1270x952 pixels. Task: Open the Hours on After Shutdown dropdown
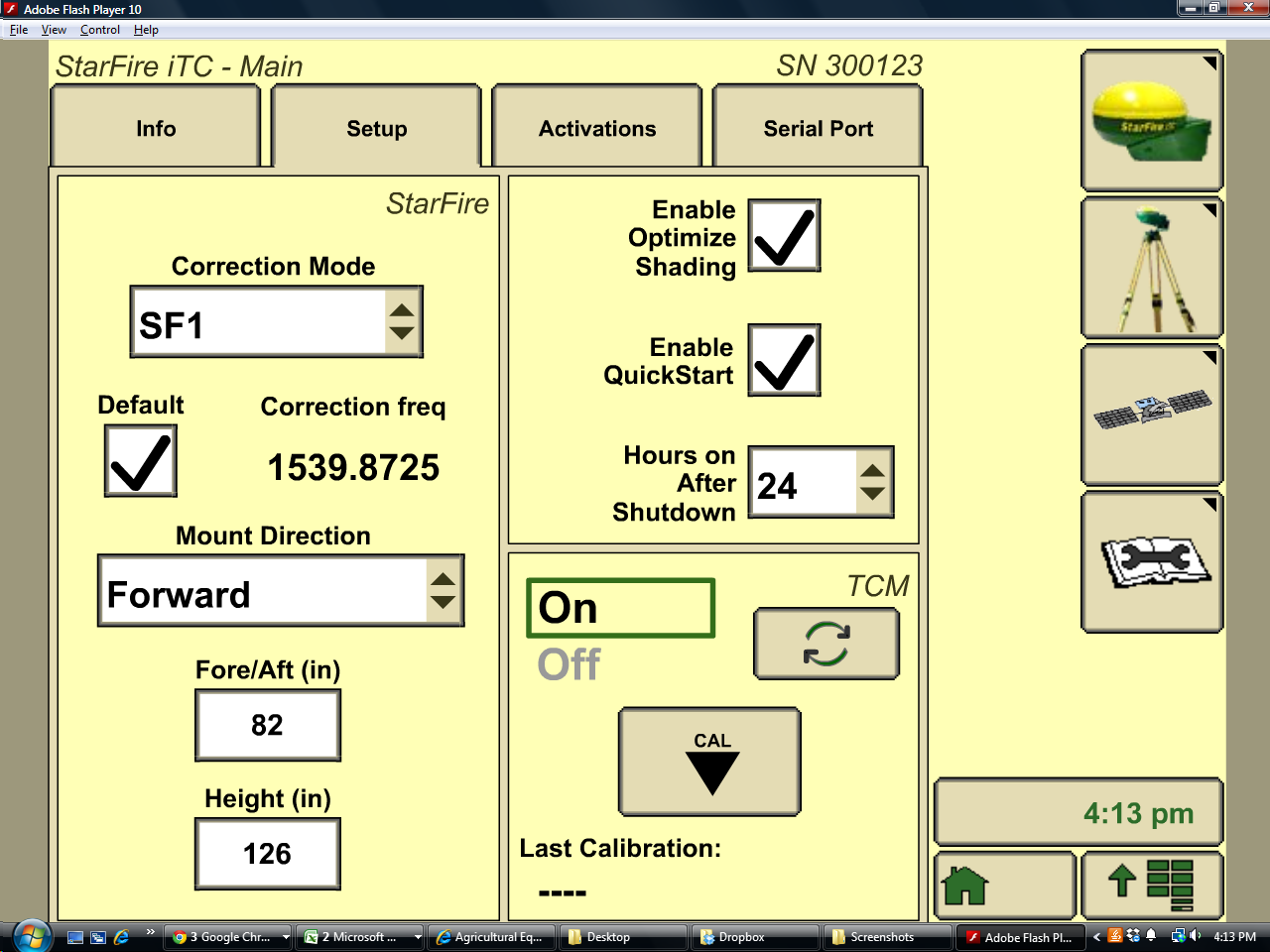(821, 482)
